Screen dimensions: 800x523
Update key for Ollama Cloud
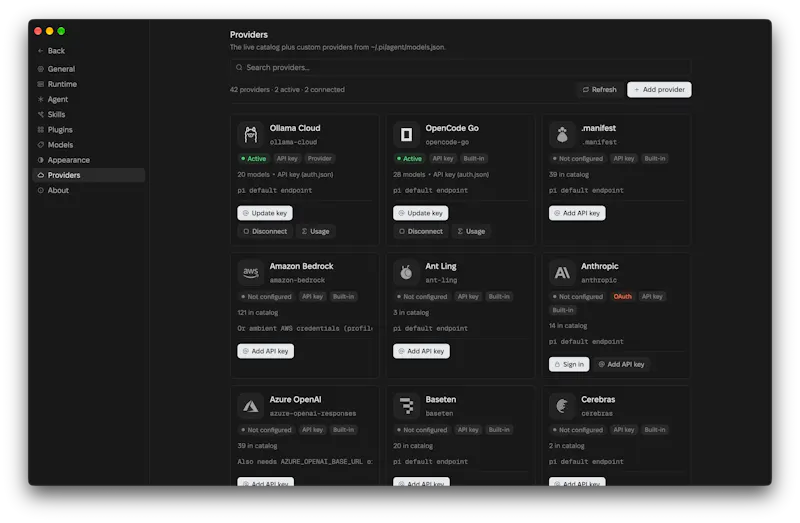click(x=265, y=213)
